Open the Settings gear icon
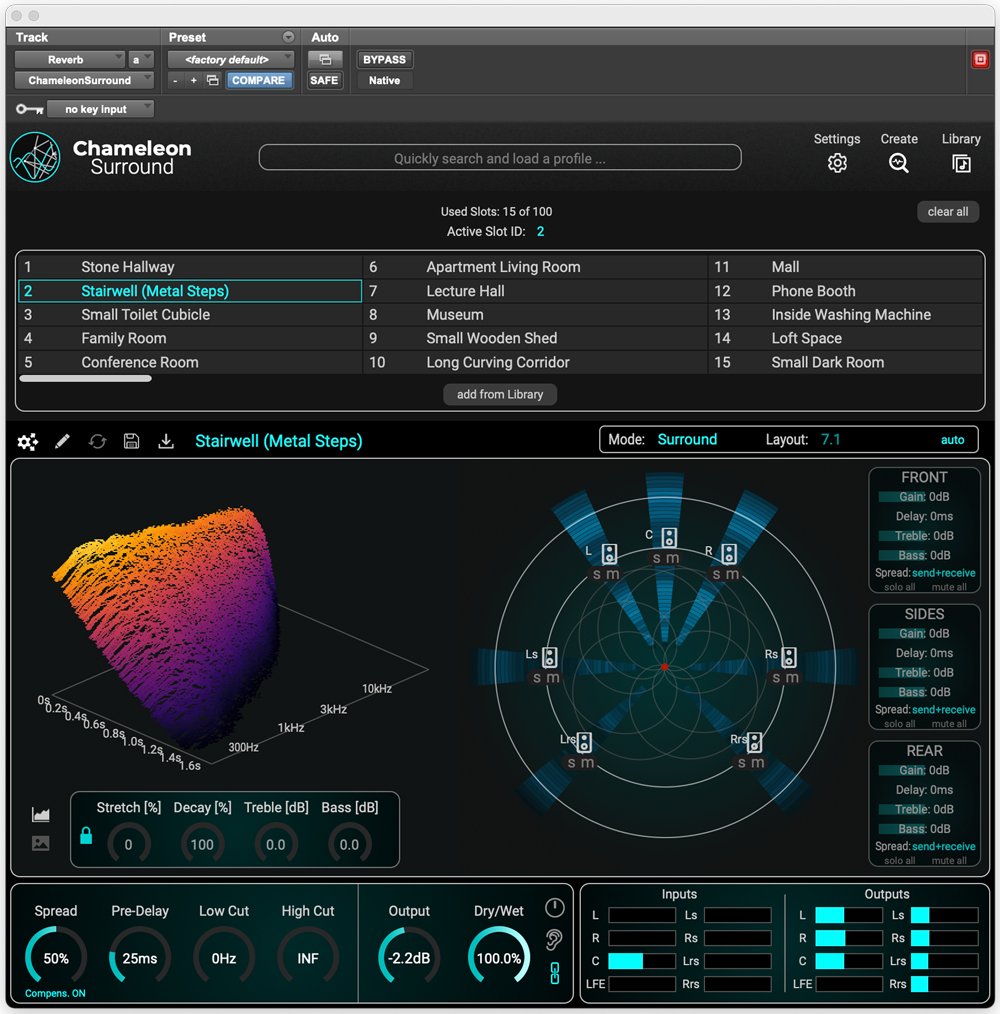1000x1014 pixels. click(x=837, y=163)
